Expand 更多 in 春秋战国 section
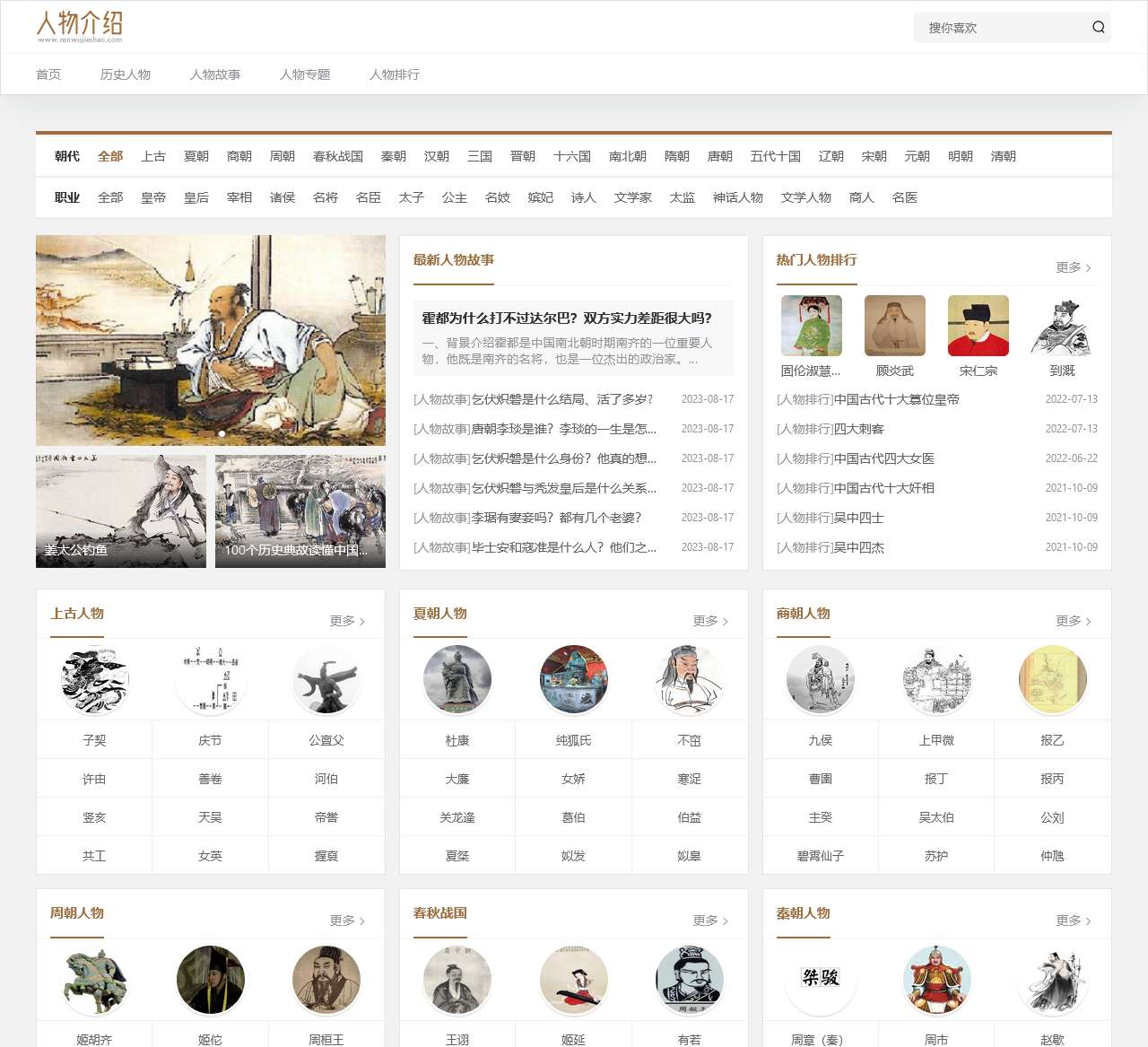The height and width of the screenshot is (1047, 1148). tap(710, 920)
